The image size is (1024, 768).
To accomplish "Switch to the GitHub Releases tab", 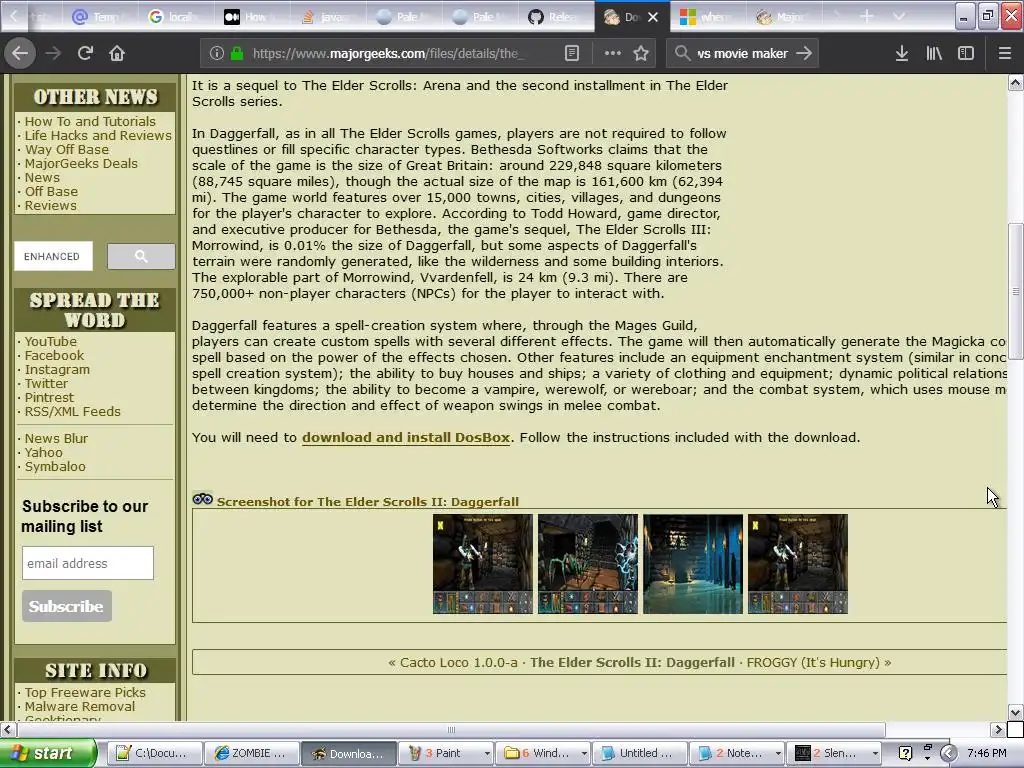I will [x=556, y=17].
